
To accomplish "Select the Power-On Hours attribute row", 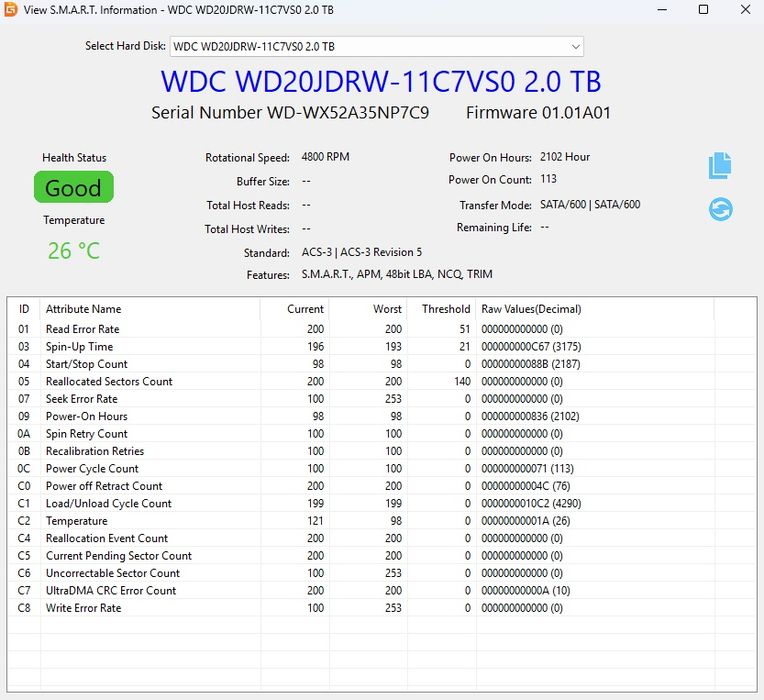I will (x=382, y=416).
